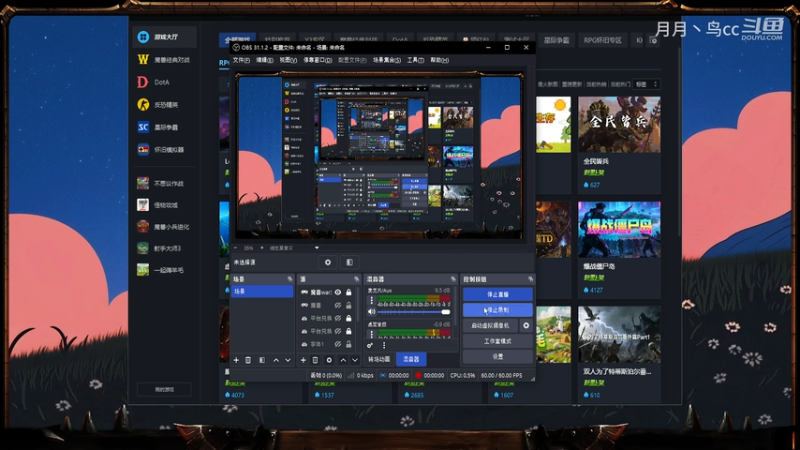Toggle lock on first 平台兄弟 source
Image resolution: width=800 pixels, height=450 pixels.
349,318
